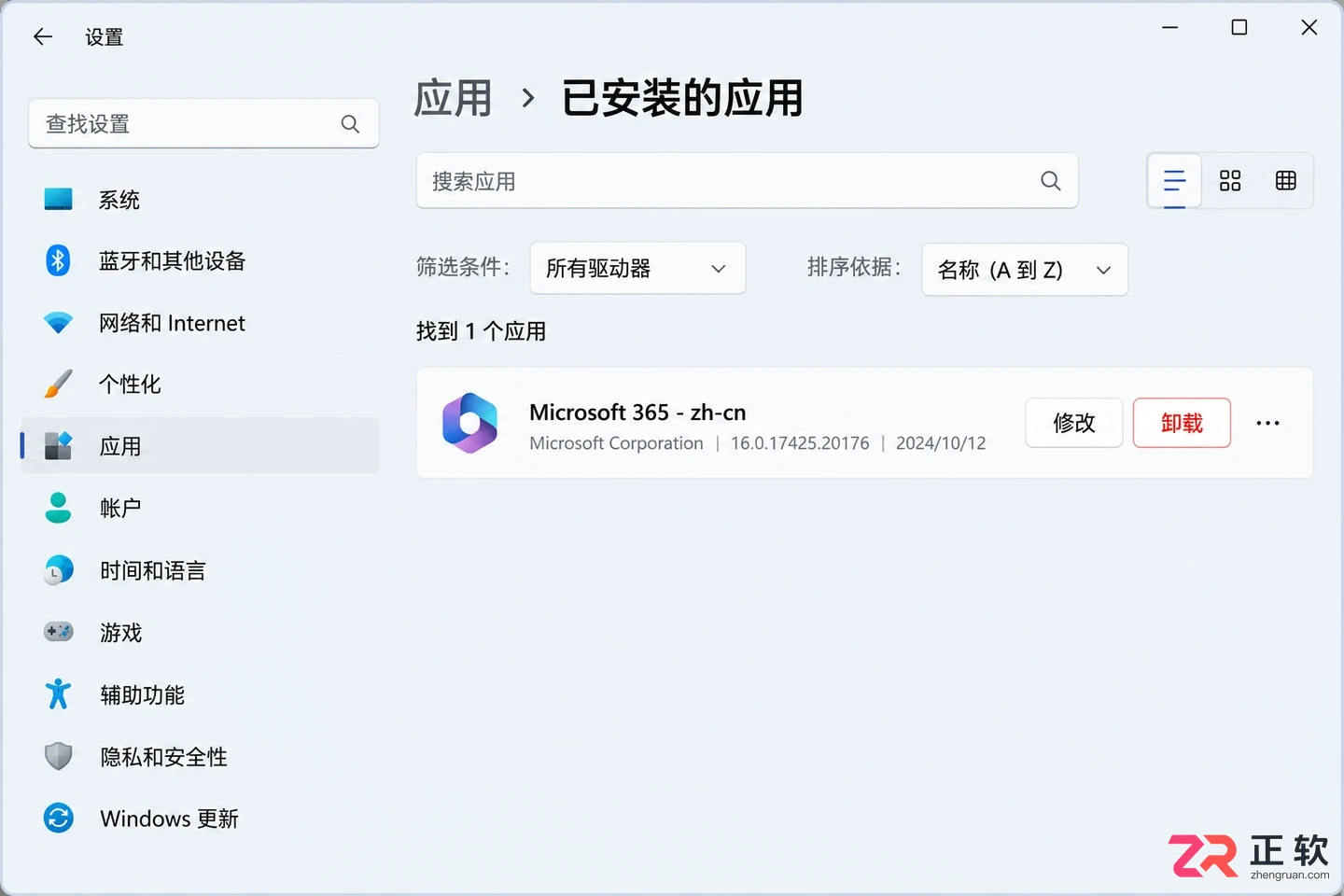Click the search icon in 查找设置 box
This screenshot has width=1344, height=896.
tap(350, 124)
